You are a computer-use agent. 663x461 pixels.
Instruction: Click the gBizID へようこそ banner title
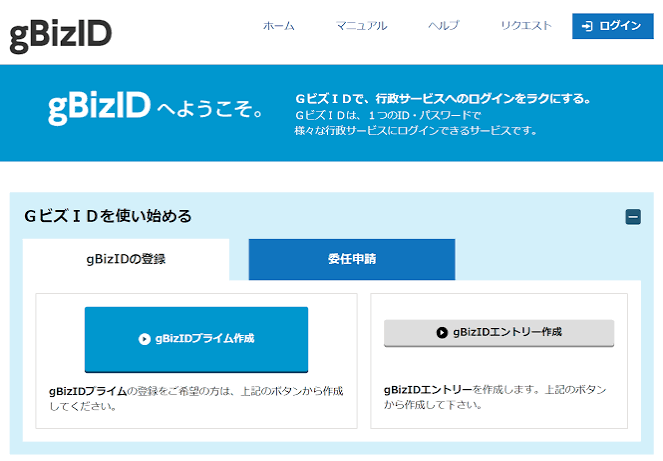click(x=156, y=108)
